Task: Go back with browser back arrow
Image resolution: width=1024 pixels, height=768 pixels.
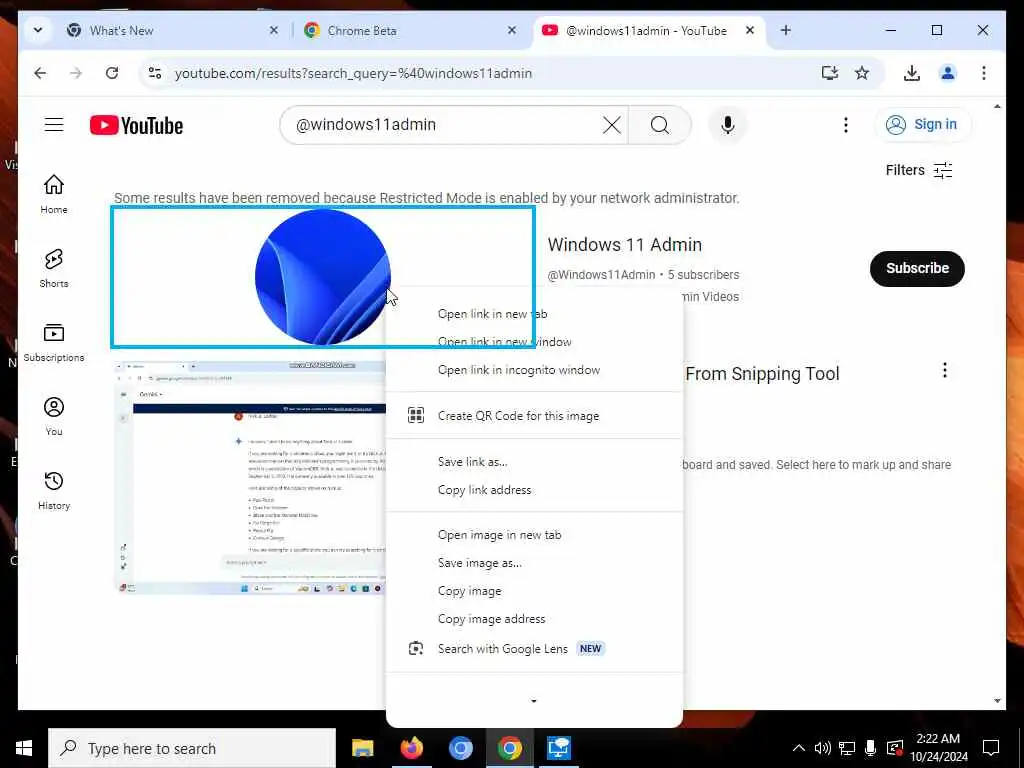Action: [40, 73]
